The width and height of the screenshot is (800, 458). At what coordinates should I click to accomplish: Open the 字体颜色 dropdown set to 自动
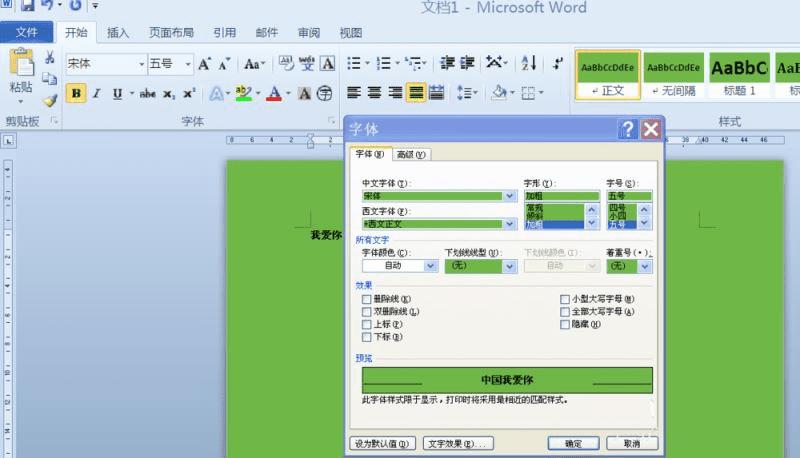(430, 266)
